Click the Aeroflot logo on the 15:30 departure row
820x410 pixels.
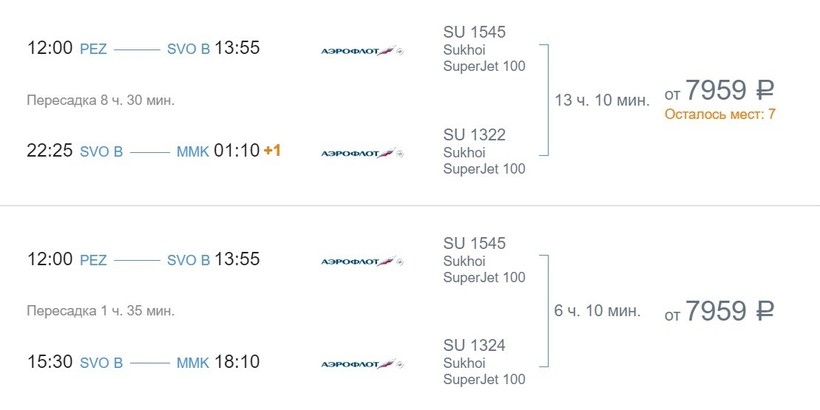361,364
